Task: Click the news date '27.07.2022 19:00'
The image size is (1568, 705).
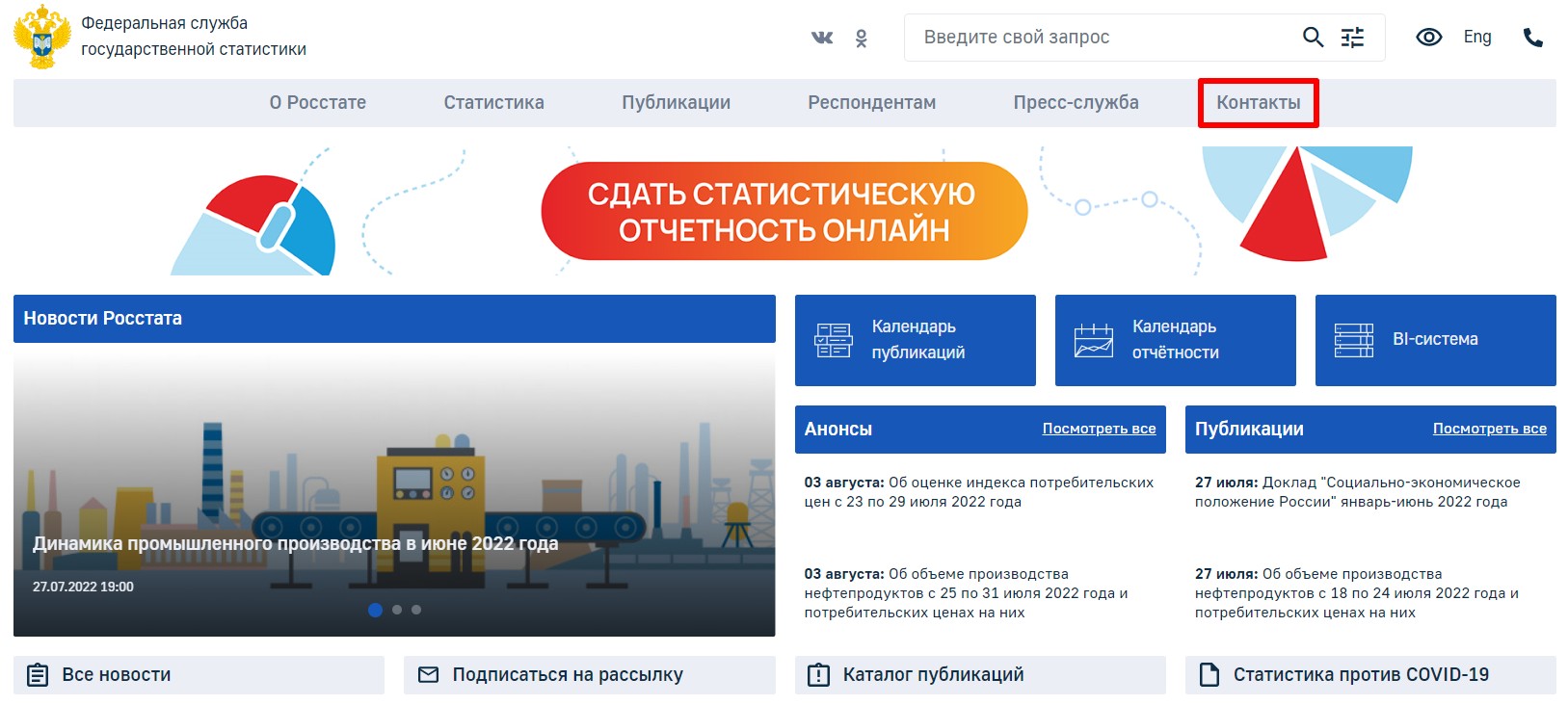Action: 83,587
